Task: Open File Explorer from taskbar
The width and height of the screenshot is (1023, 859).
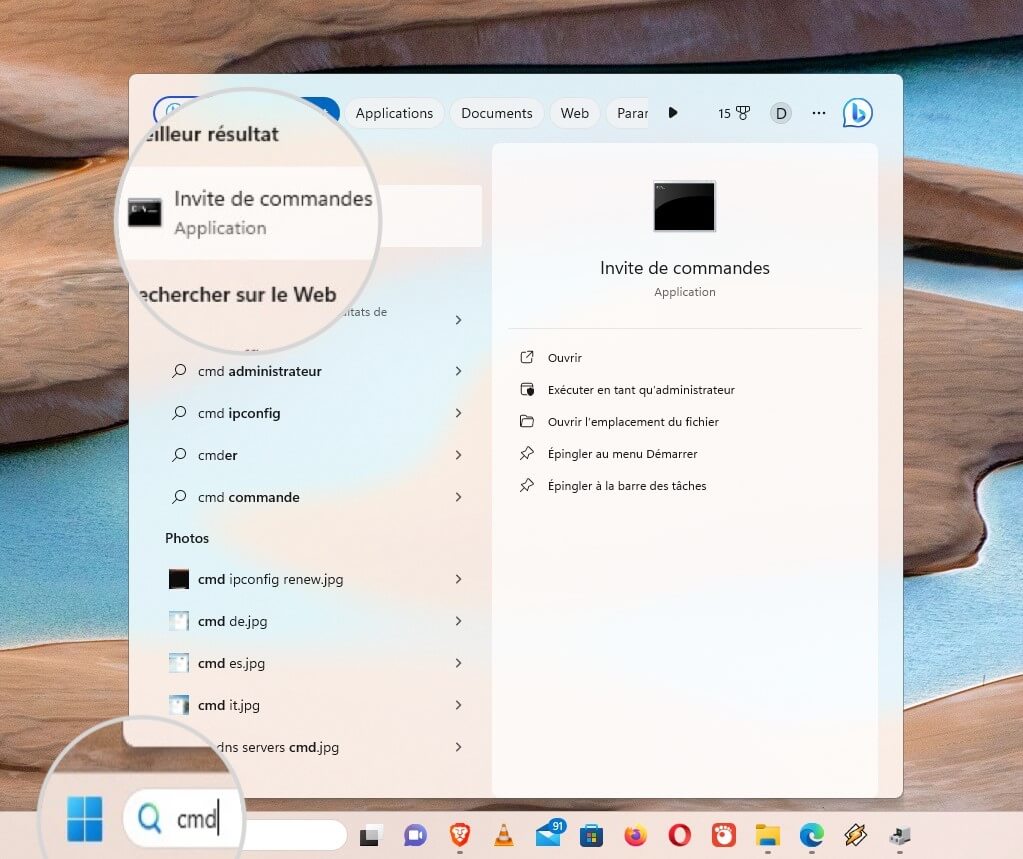Action: tap(768, 835)
